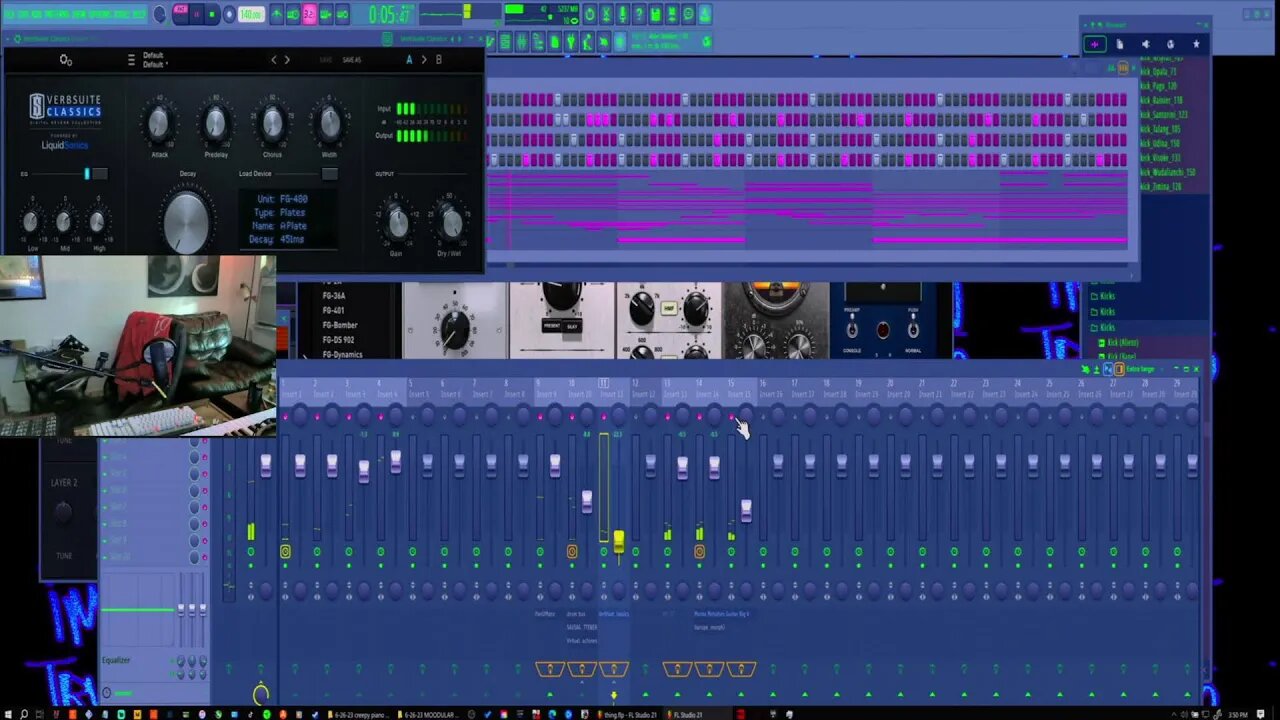Click the Windows Start button

(x=8, y=714)
